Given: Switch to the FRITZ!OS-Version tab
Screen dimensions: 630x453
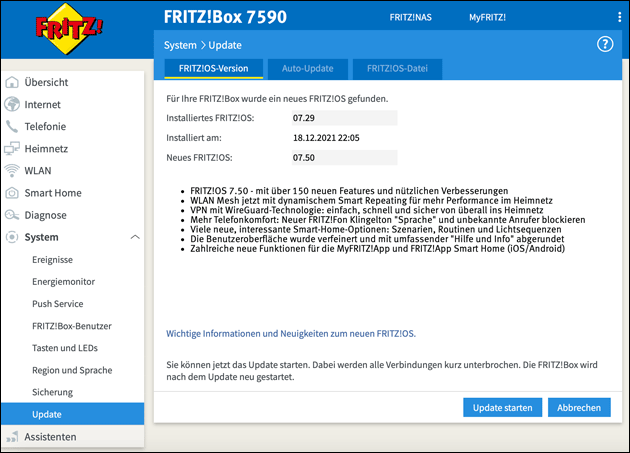Looking at the screenshot, I should (x=214, y=69).
